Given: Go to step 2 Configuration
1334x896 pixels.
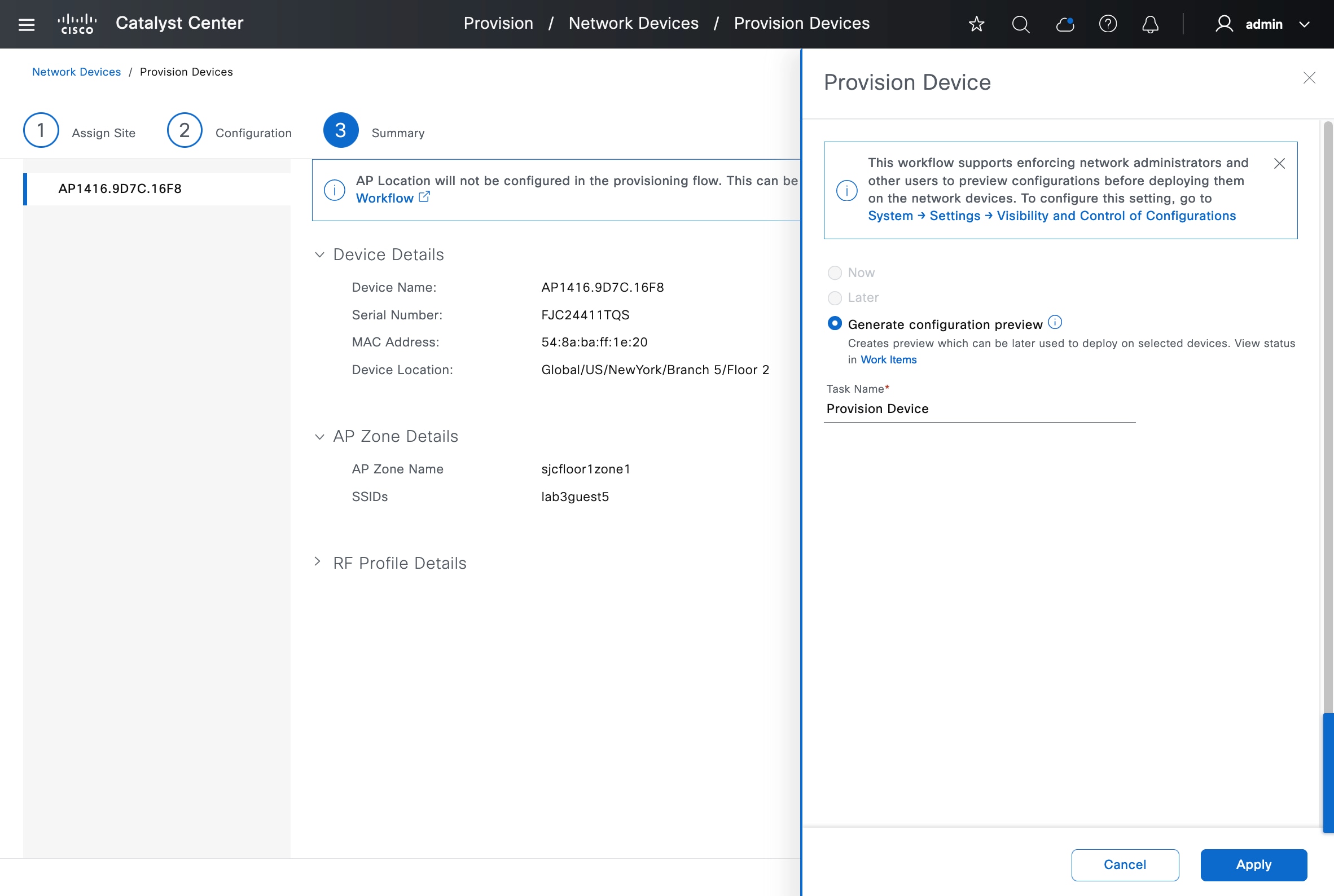Looking at the screenshot, I should click(185, 130).
